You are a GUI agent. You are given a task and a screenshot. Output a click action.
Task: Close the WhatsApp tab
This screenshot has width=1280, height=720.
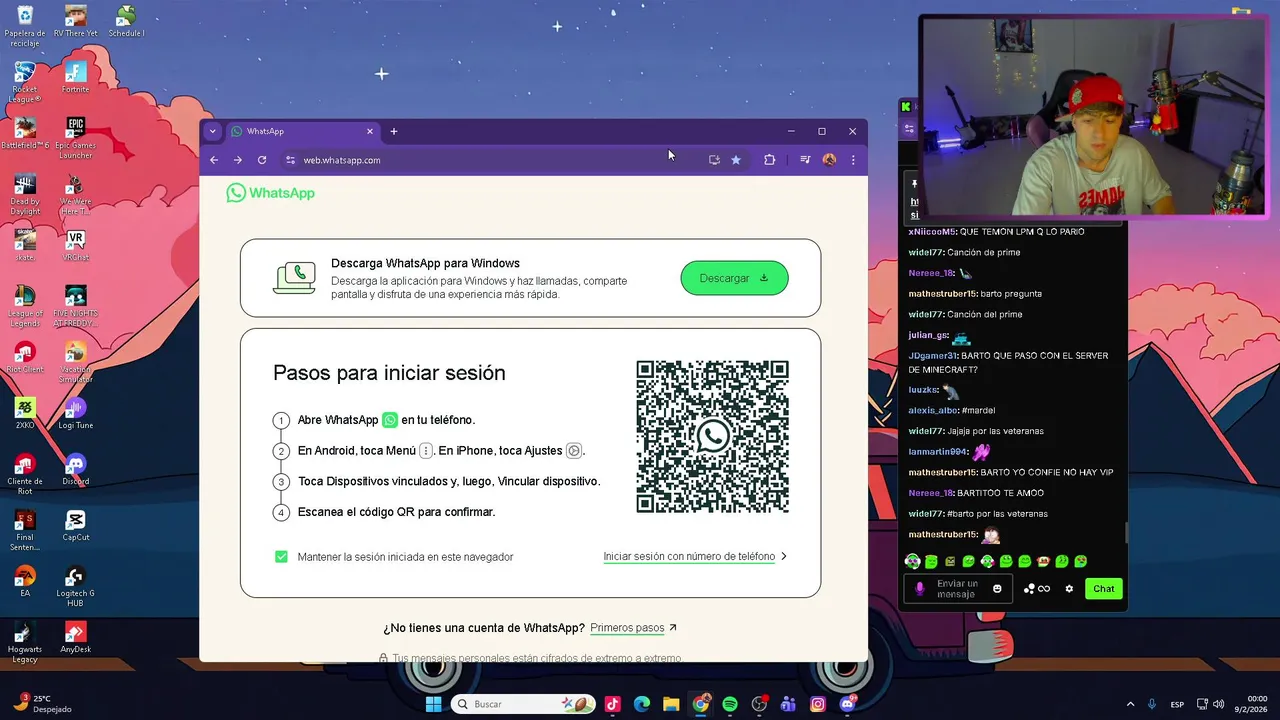click(370, 131)
